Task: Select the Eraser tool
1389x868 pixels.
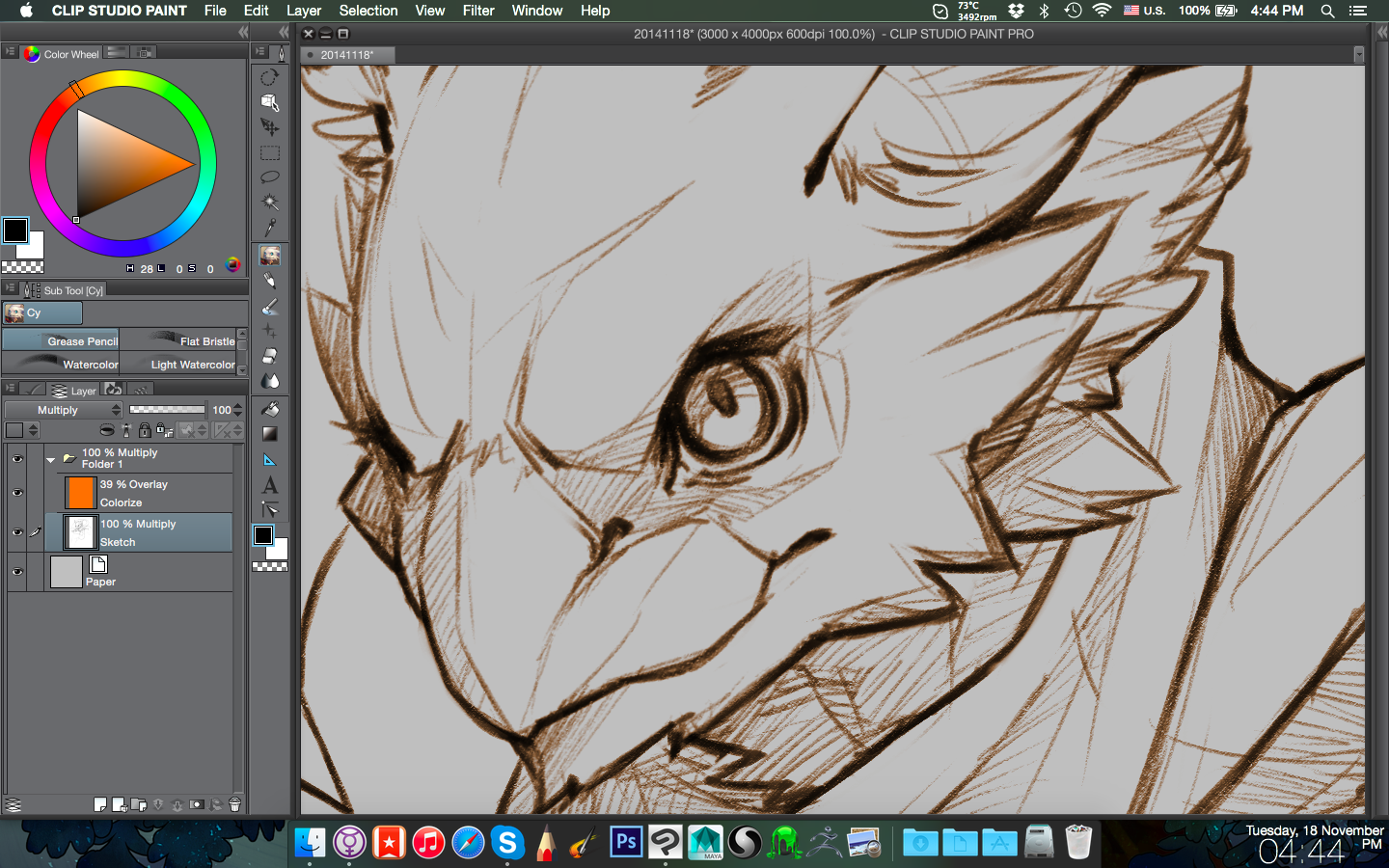Action: tap(270, 356)
